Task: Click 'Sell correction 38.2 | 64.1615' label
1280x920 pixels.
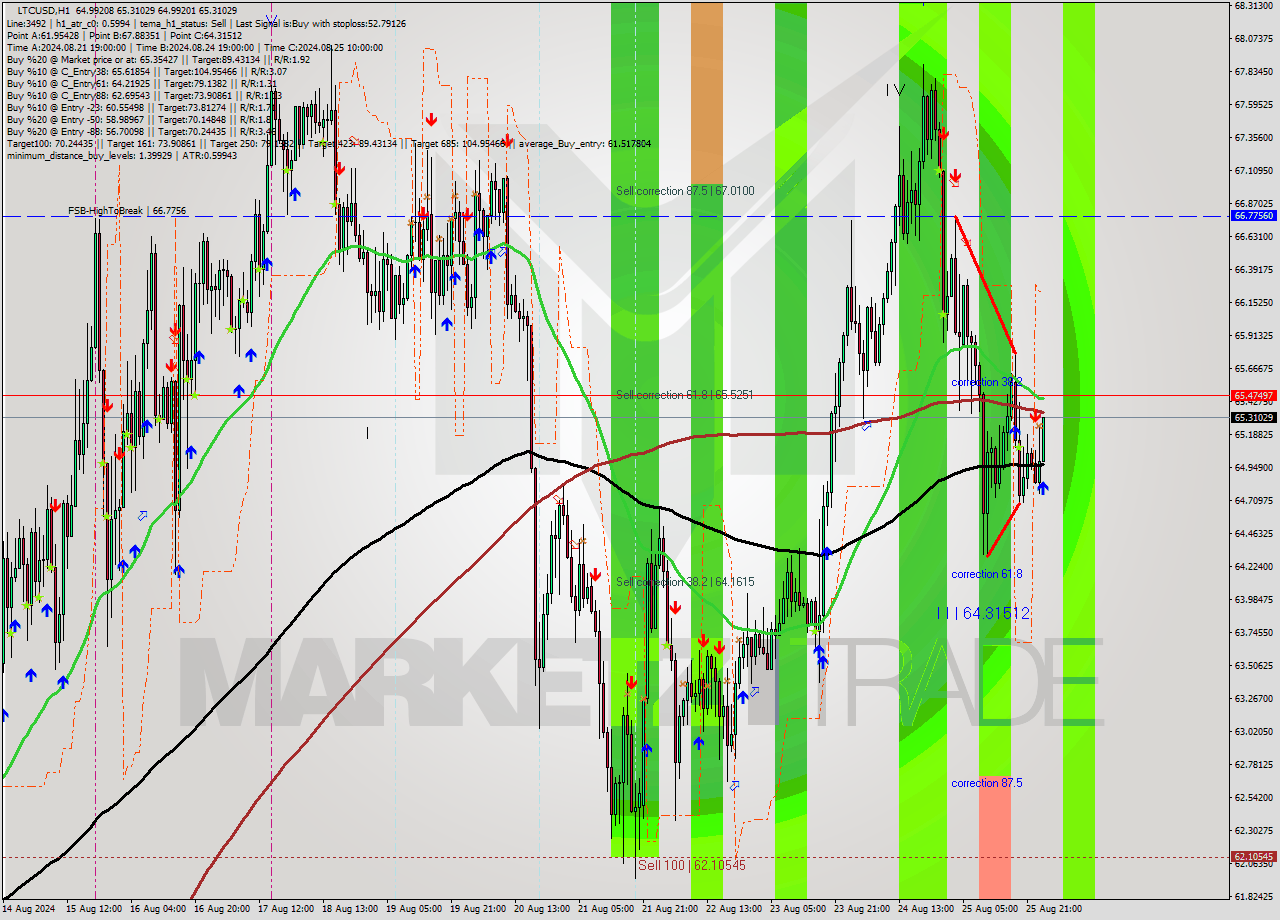Action: click(685, 582)
